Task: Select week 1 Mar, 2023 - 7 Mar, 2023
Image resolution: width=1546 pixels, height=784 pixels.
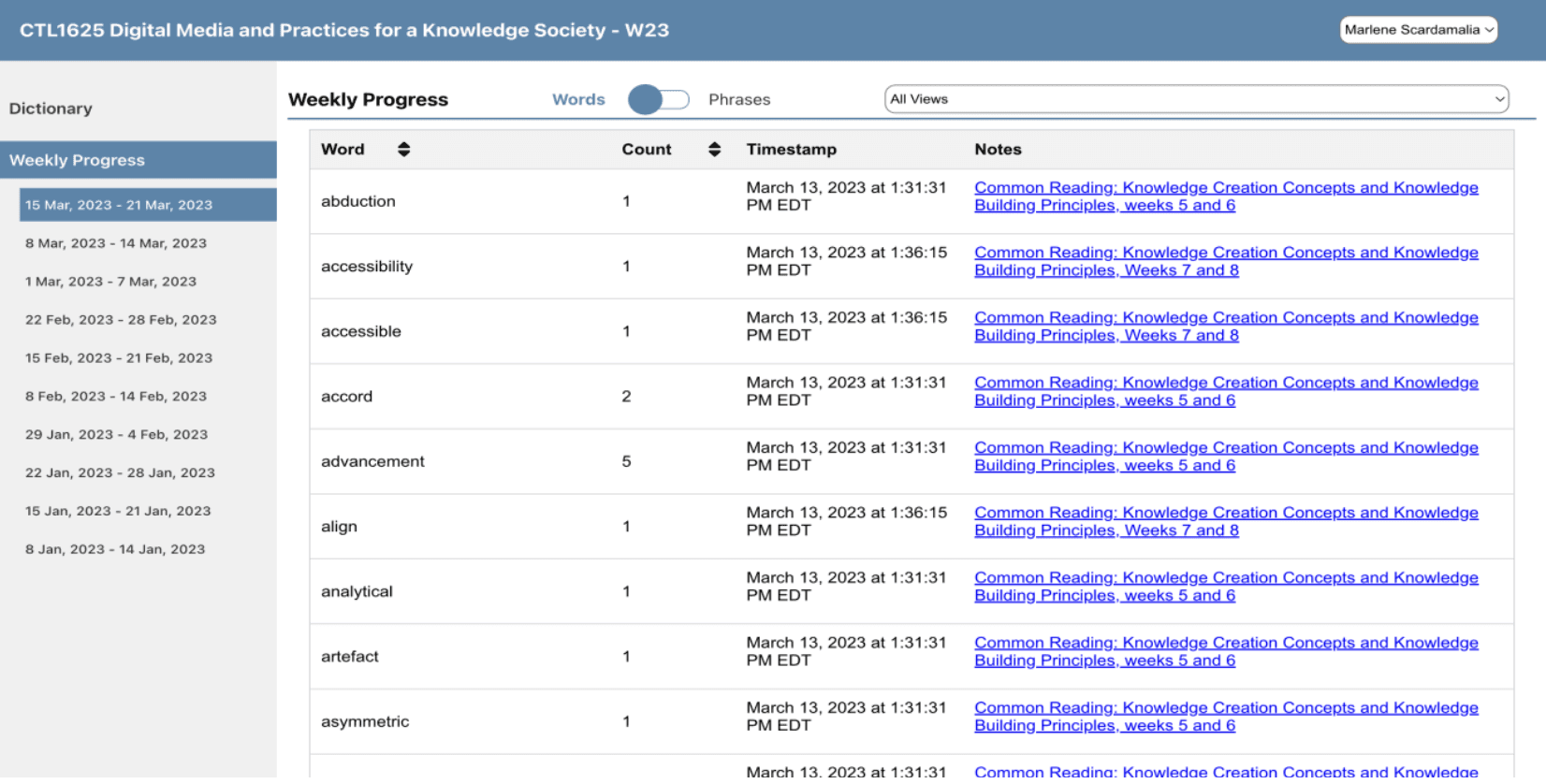Action: click(110, 282)
